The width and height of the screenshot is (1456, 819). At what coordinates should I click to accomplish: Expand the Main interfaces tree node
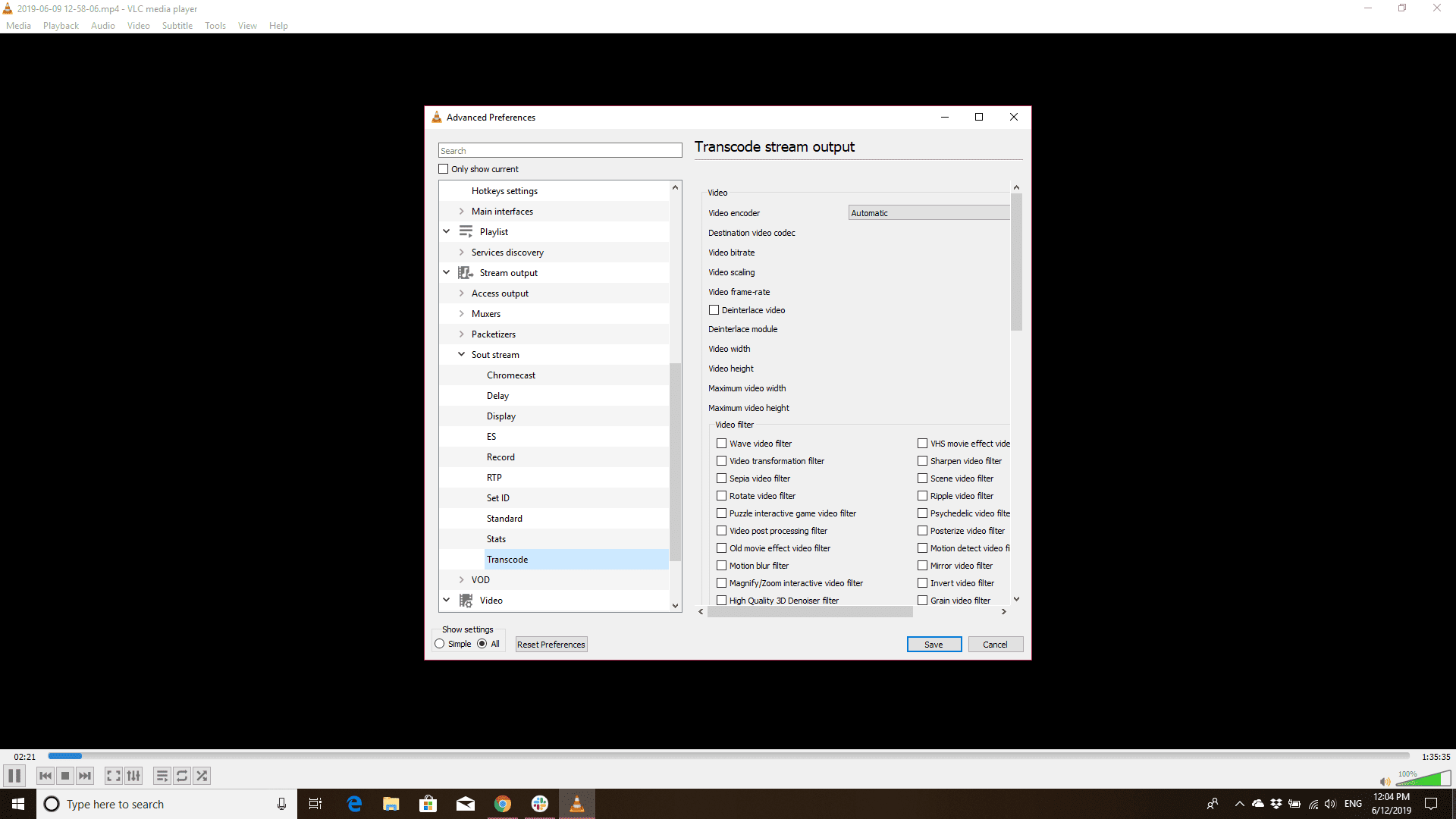click(x=461, y=212)
